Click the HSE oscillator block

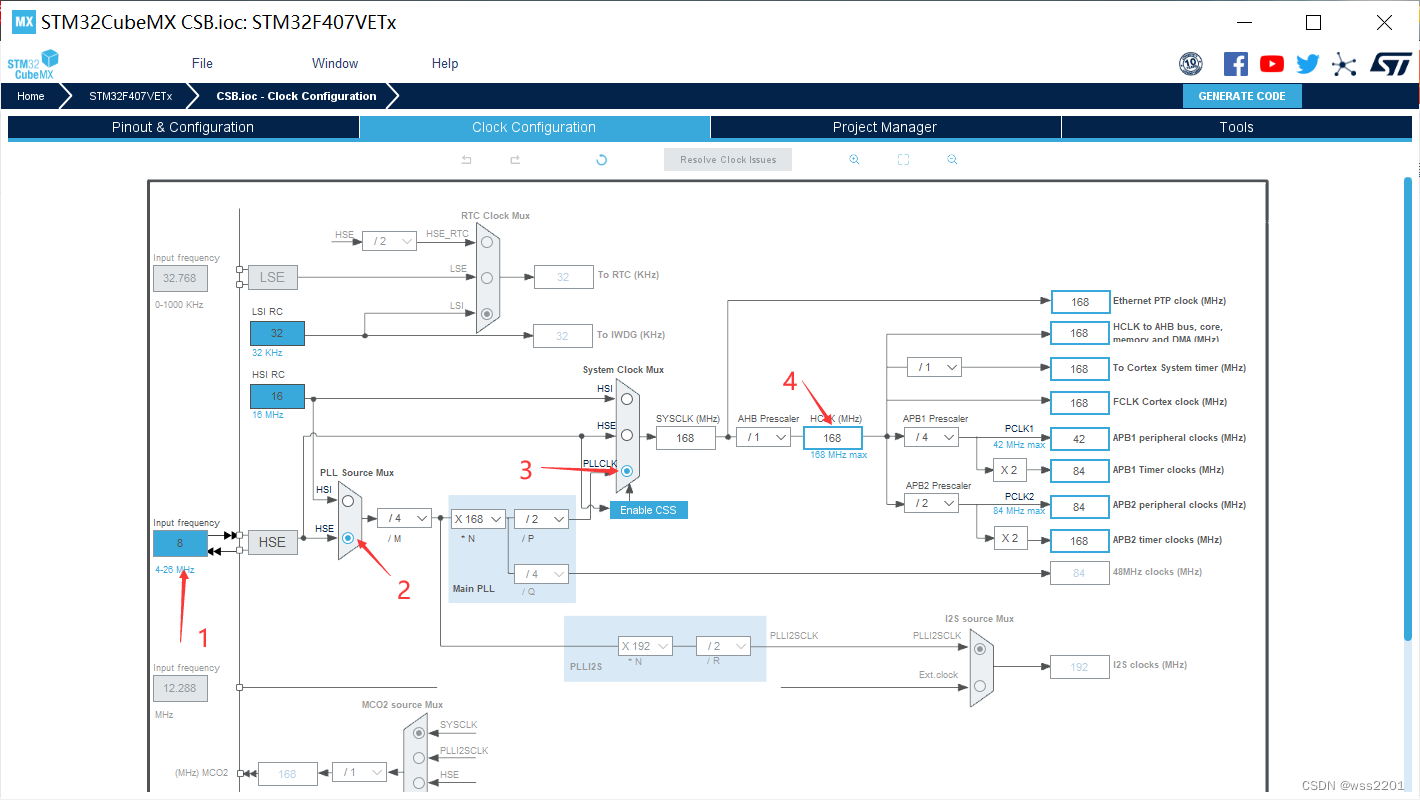[x=272, y=542]
